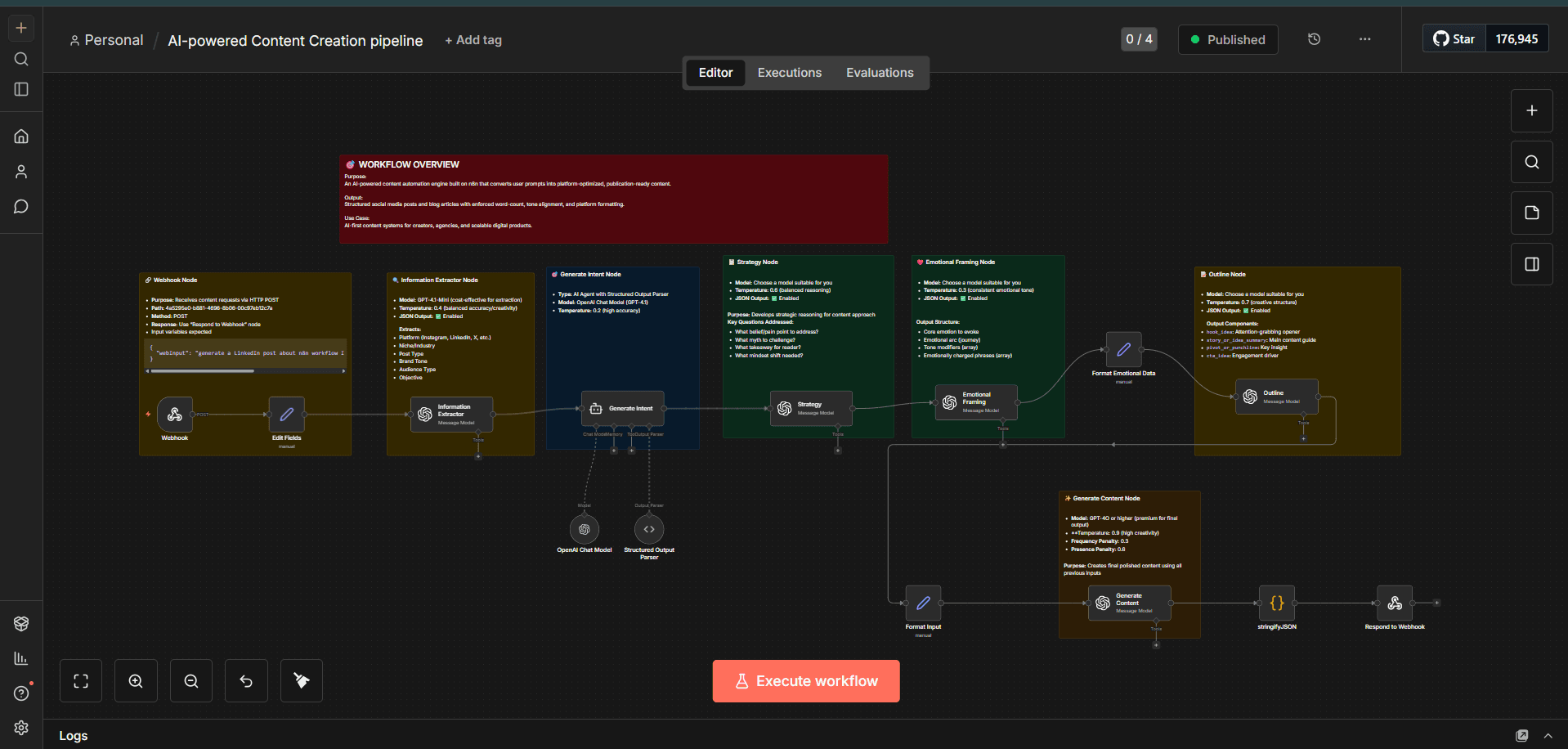Open the Personal project breadcrumb
This screenshot has height=749, width=1568.
click(x=106, y=40)
